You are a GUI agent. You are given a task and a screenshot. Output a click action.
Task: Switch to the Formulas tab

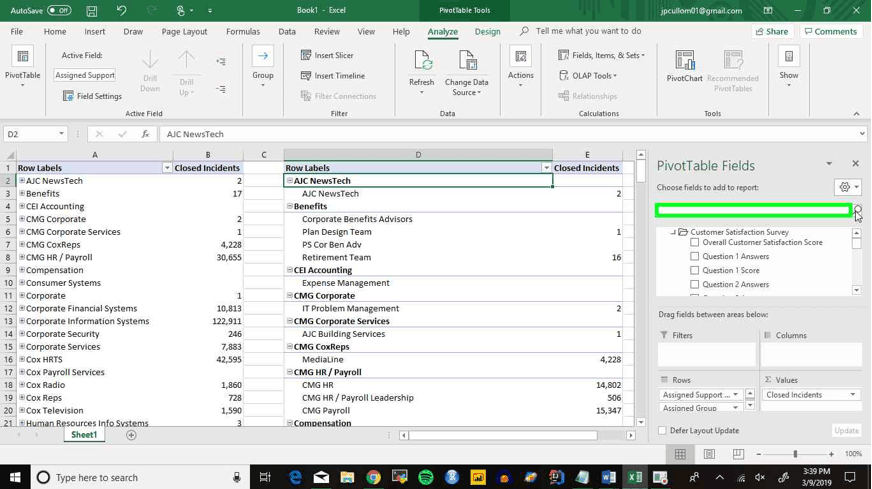click(243, 32)
